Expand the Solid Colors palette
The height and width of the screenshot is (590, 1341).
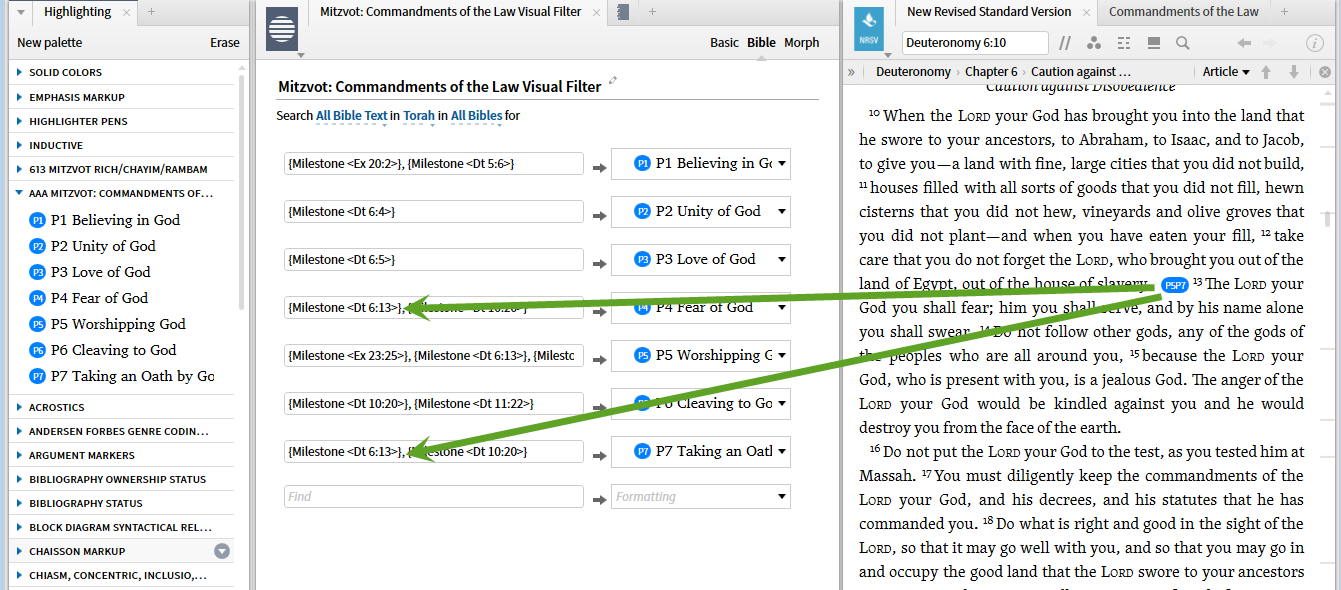point(20,73)
